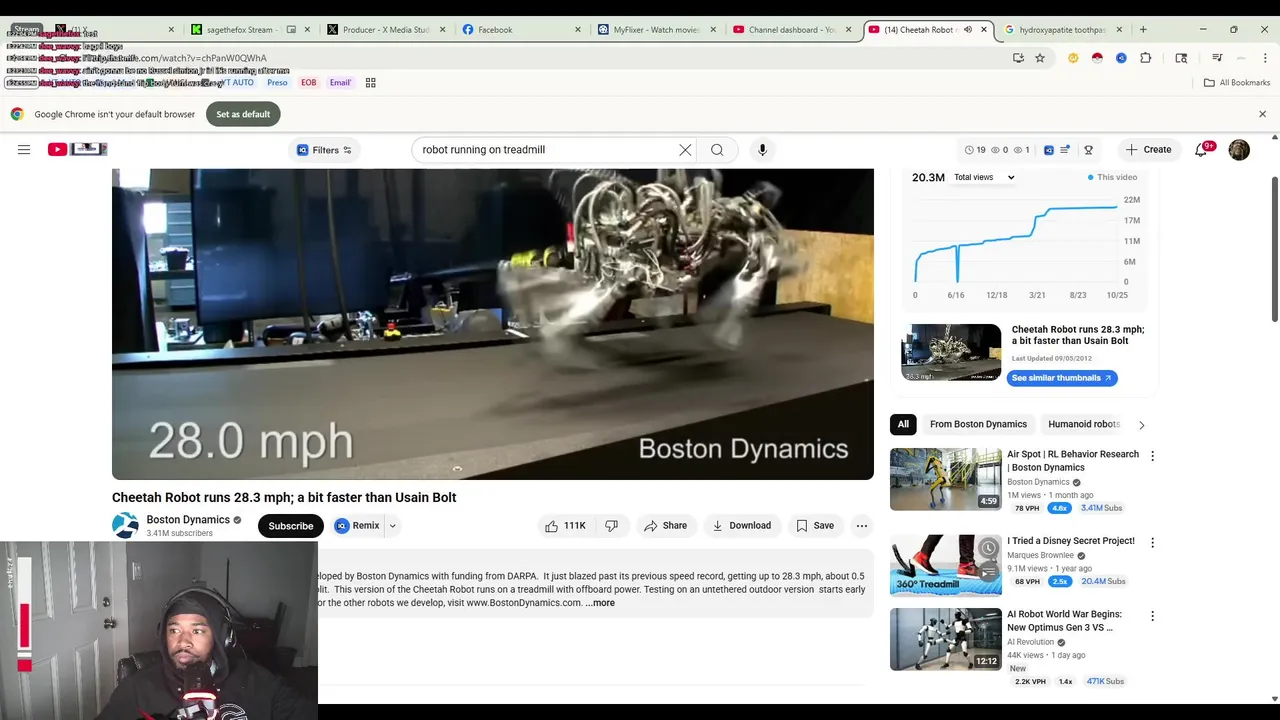Open the account avatar menu

tap(1239, 150)
